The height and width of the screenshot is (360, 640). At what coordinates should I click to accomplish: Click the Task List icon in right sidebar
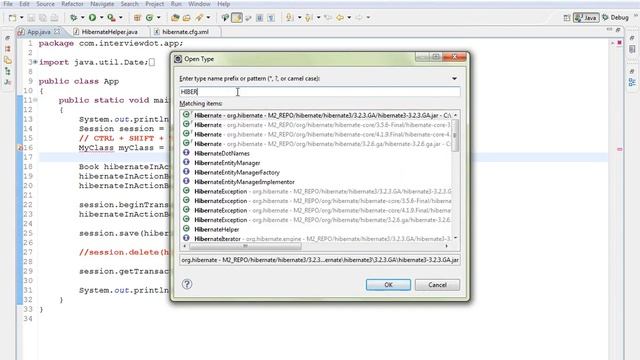[632, 49]
